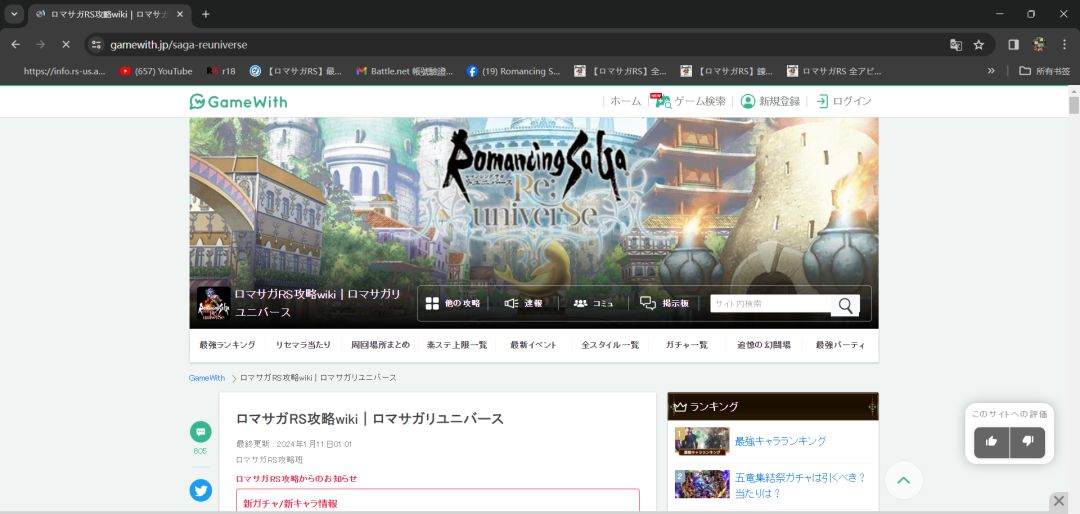Select 最新イベント nav tab

pyautogui.click(x=533, y=345)
